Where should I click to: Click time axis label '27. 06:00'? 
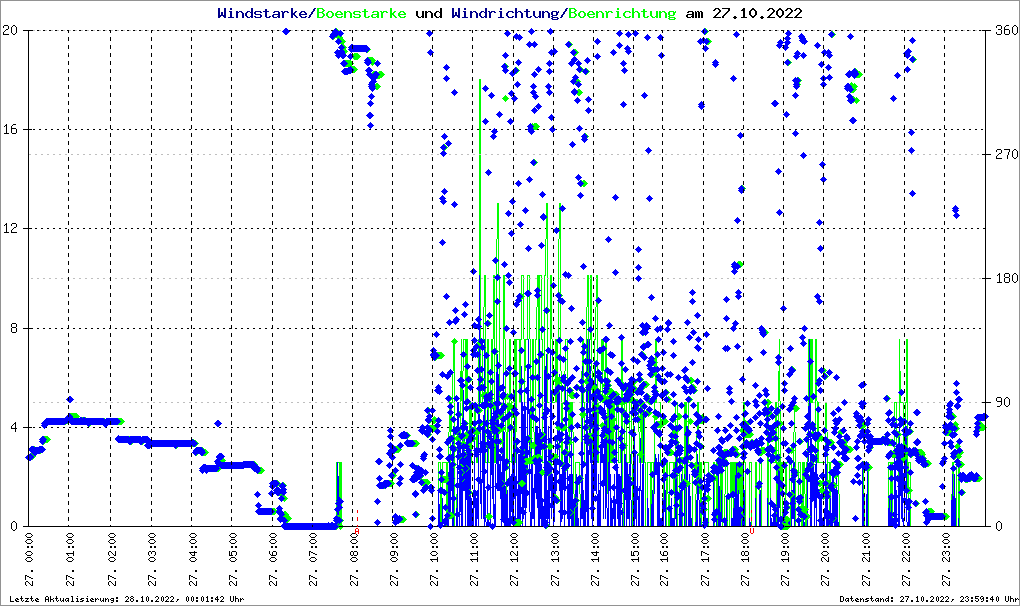[x=273, y=559]
